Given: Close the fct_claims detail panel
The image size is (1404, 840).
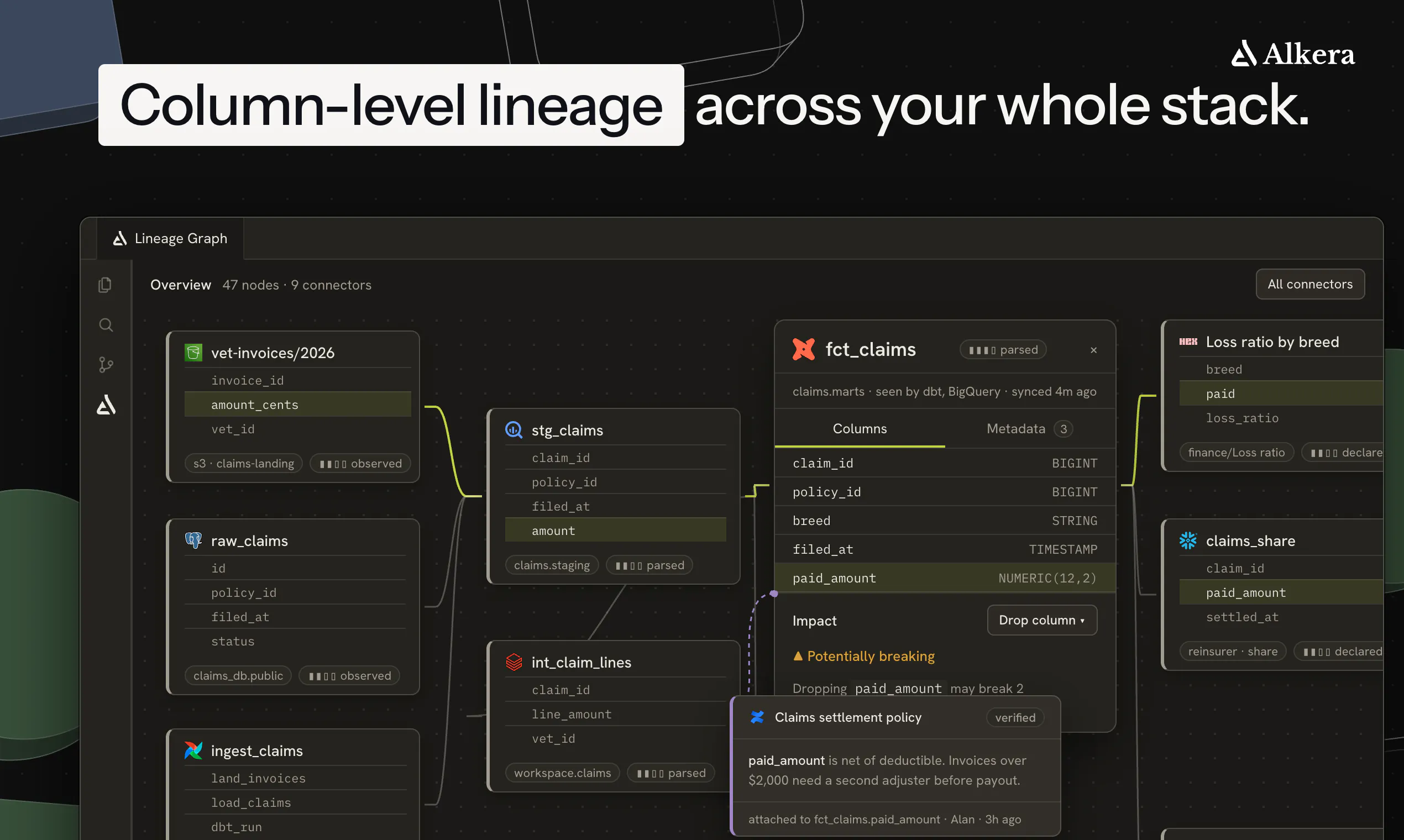Looking at the screenshot, I should click(1094, 350).
